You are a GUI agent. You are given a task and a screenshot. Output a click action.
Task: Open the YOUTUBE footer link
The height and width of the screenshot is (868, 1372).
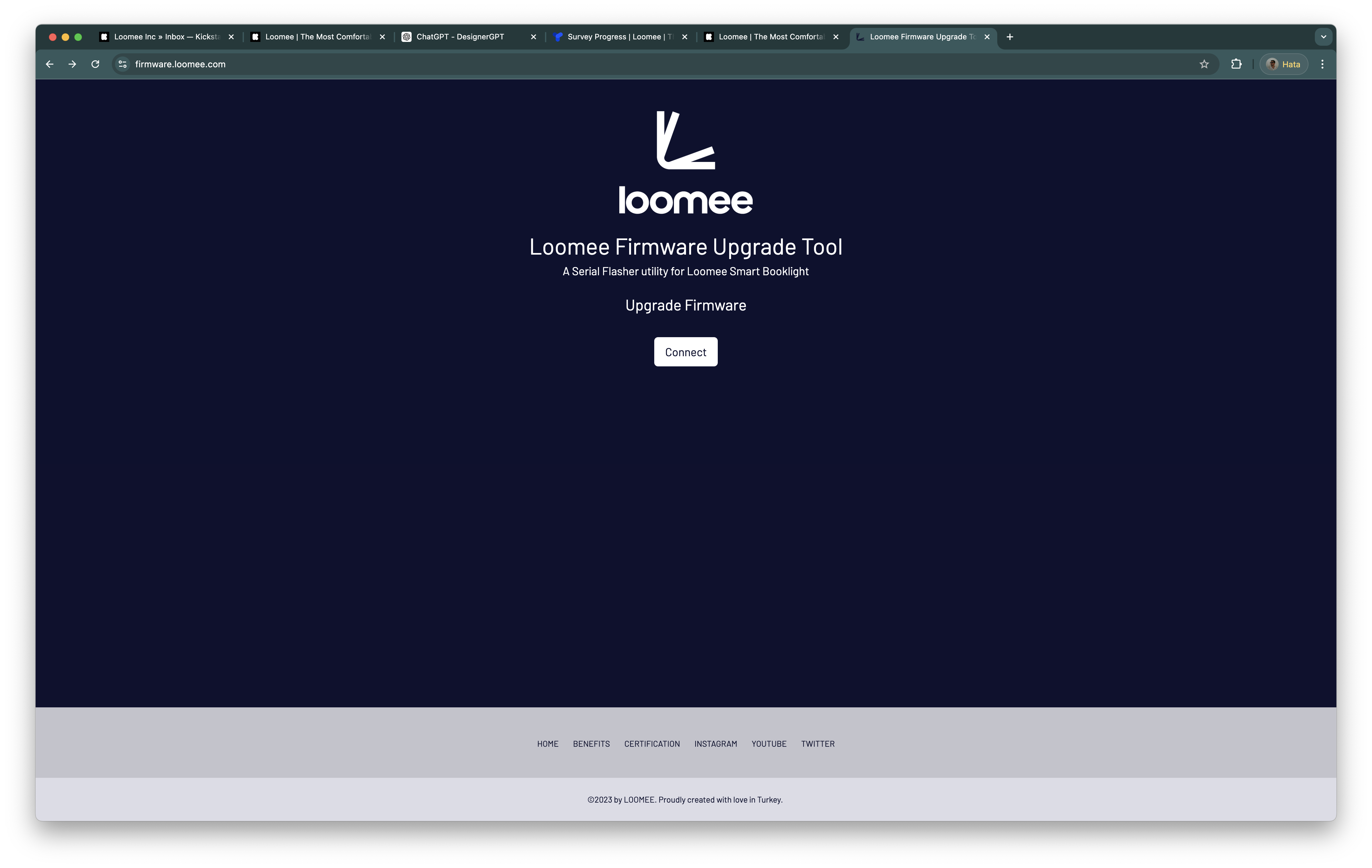click(x=769, y=744)
